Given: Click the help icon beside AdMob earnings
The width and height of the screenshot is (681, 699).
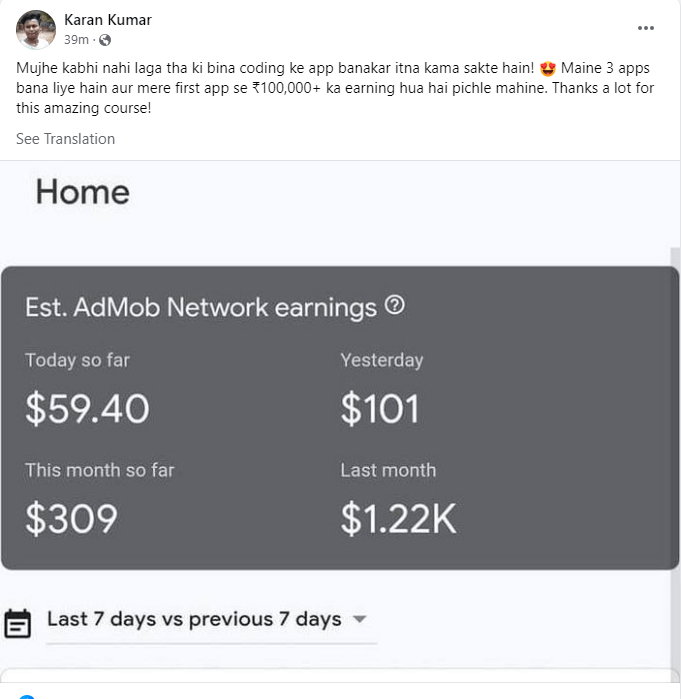Looking at the screenshot, I should (x=395, y=306).
